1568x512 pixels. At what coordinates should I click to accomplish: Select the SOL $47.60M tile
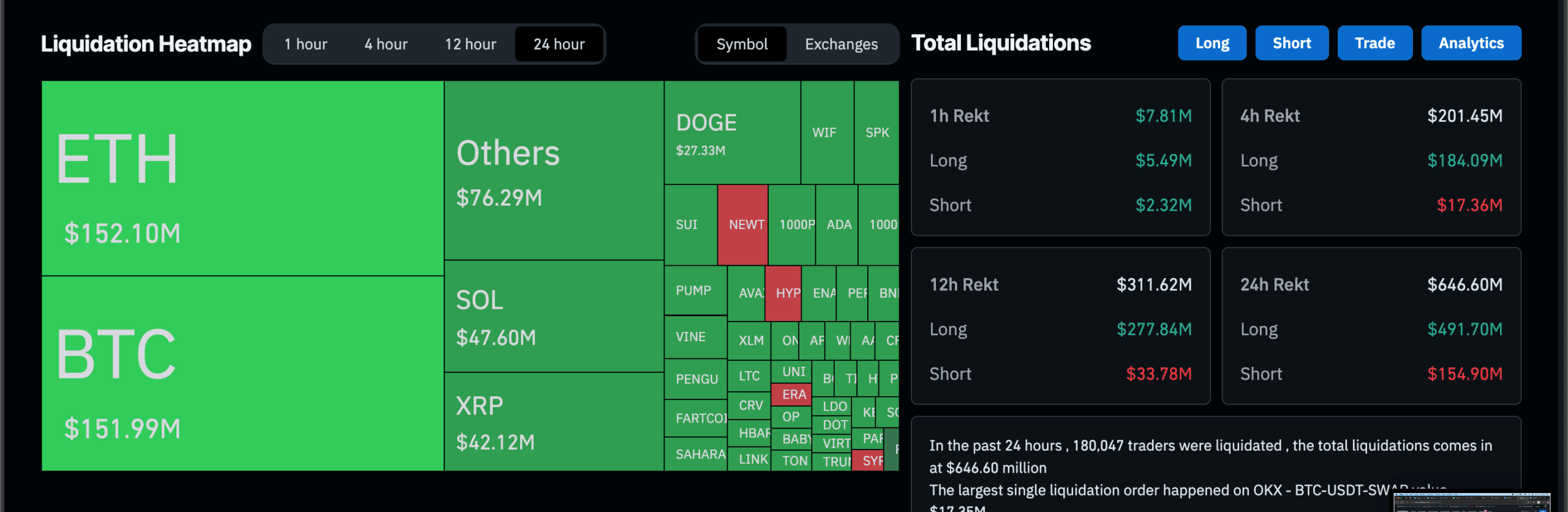554,316
